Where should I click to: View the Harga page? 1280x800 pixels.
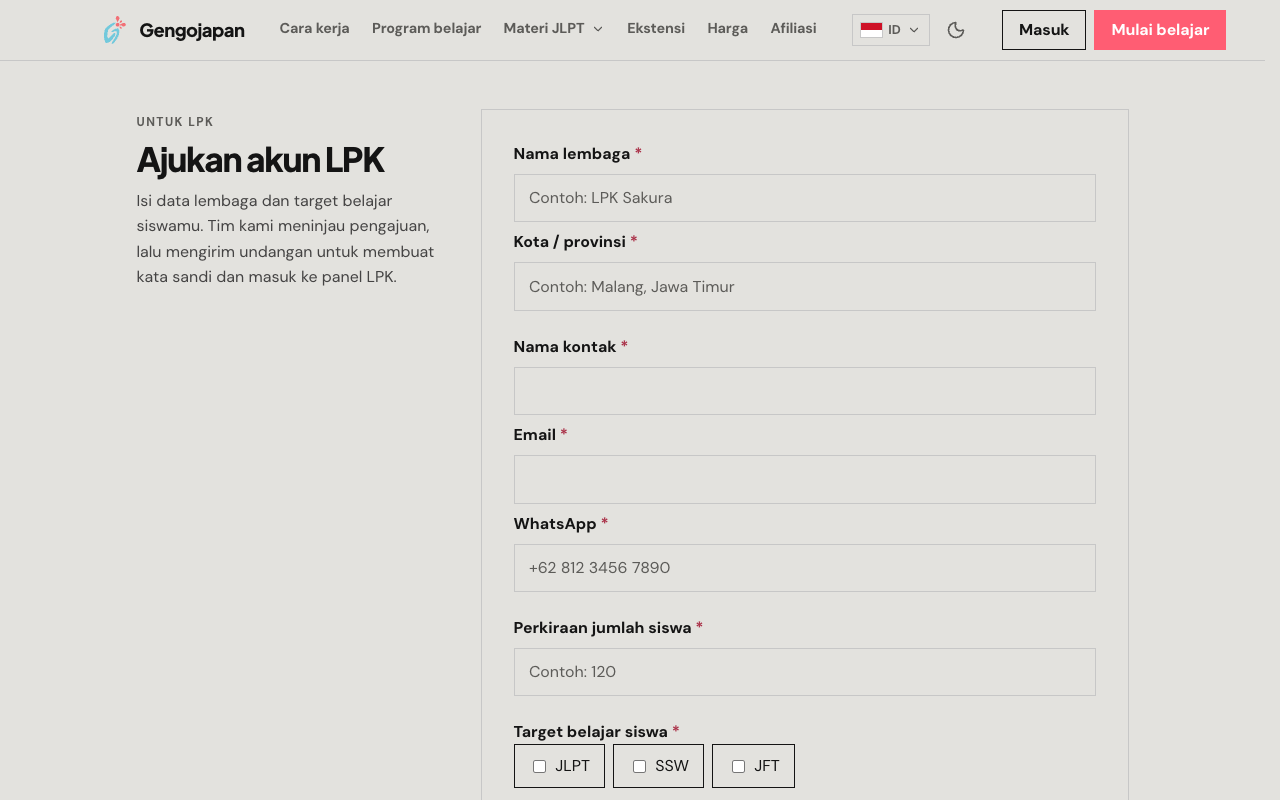[728, 29]
